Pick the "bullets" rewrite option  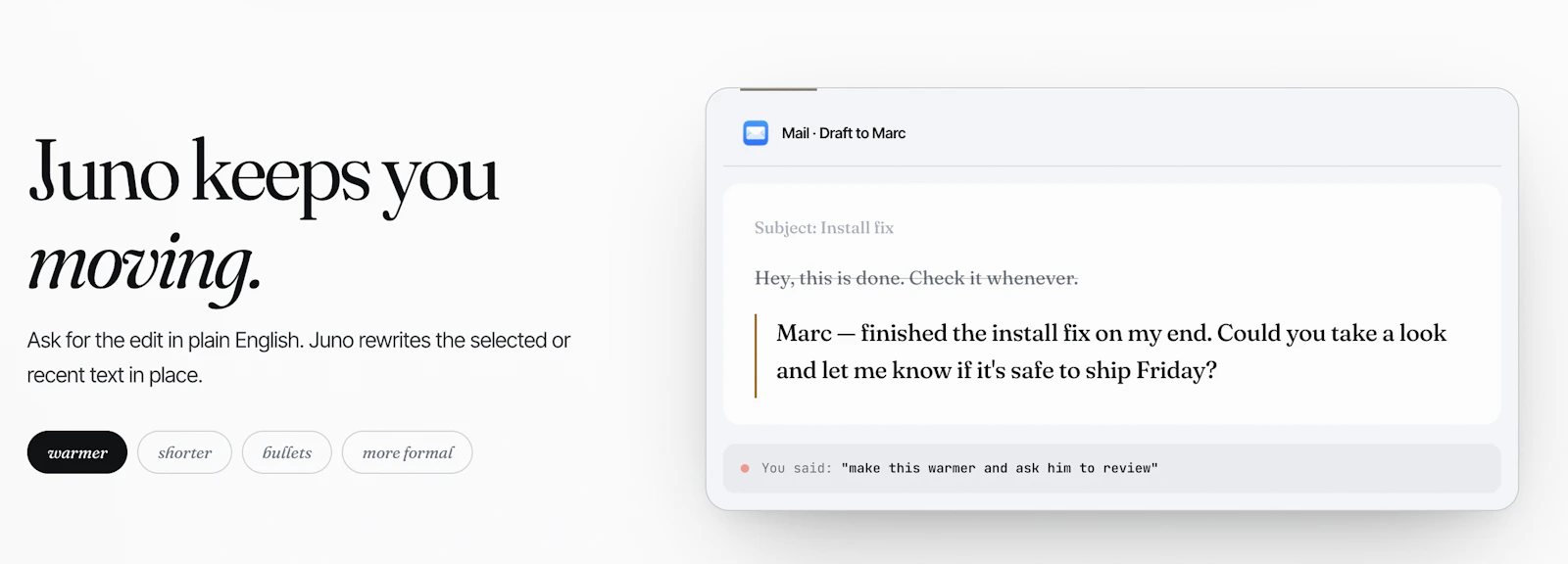[x=287, y=452]
